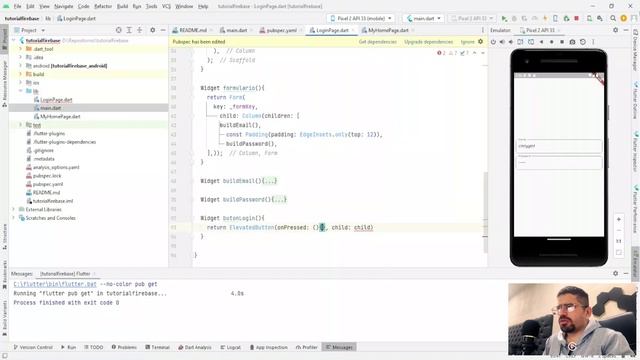Open the VCS menu
Viewport: 640px width, 360px height.
[x=166, y=6]
